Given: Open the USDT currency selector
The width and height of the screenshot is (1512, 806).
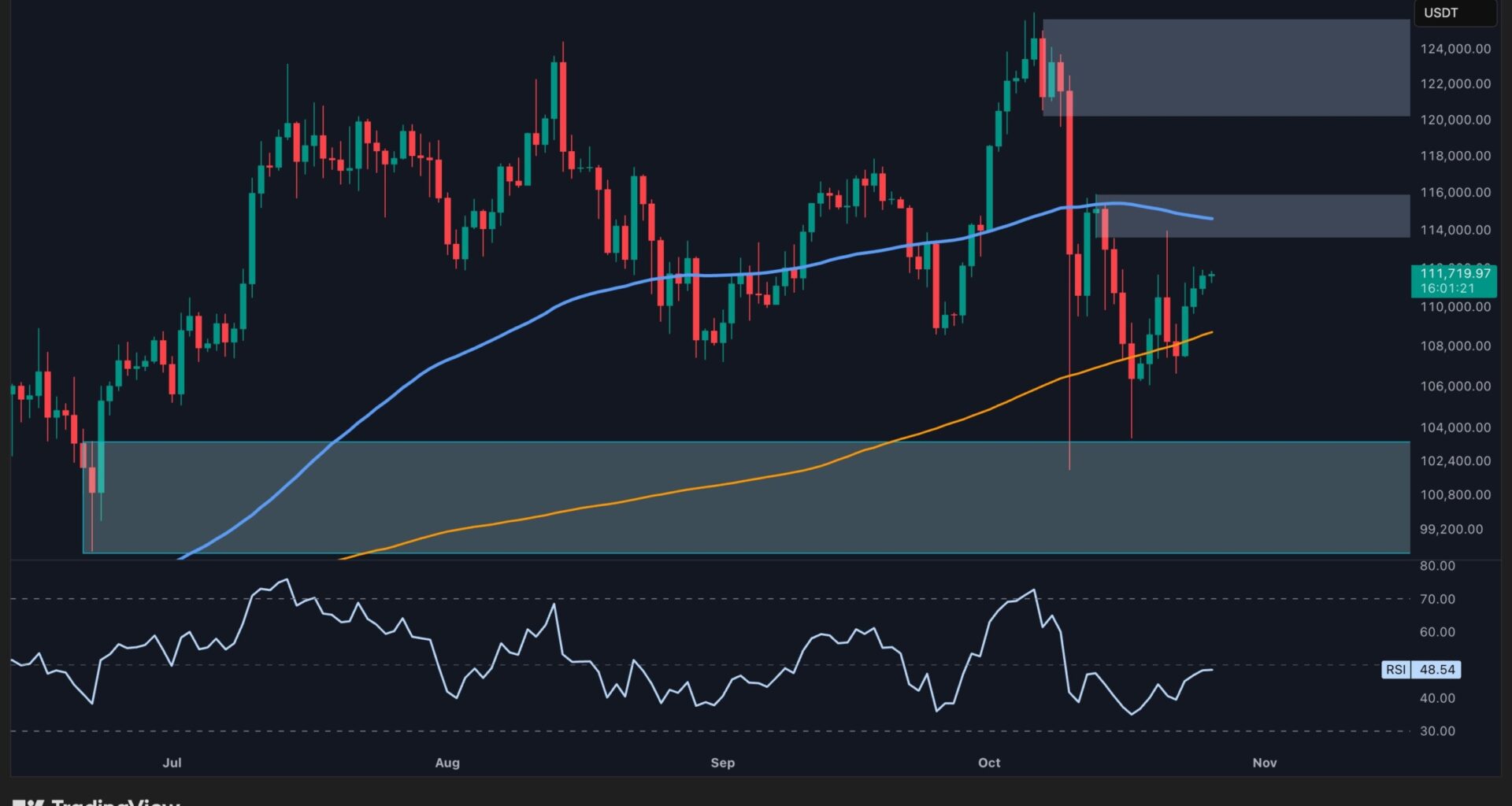Looking at the screenshot, I should pyautogui.click(x=1455, y=13).
